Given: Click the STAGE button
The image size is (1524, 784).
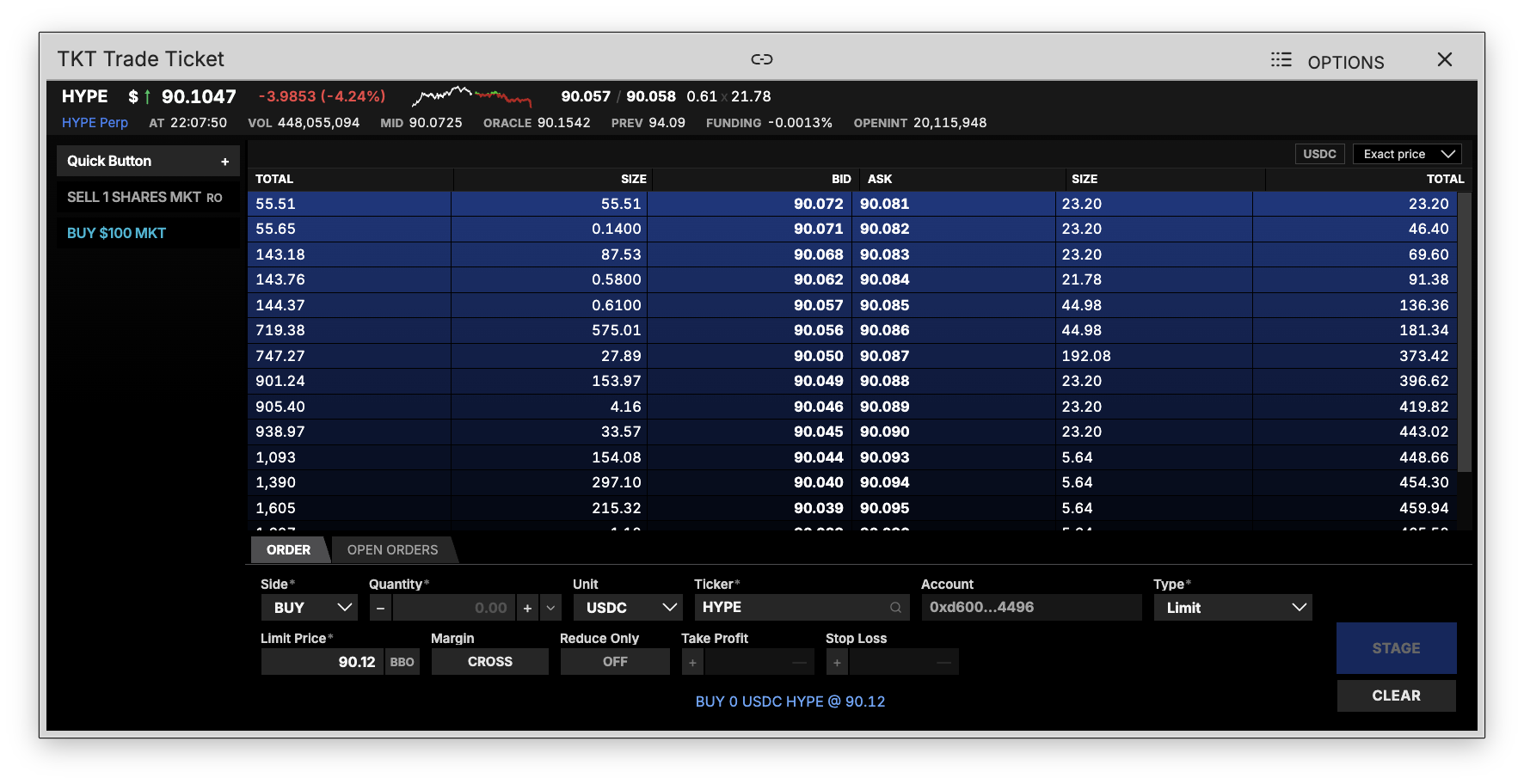Looking at the screenshot, I should [x=1396, y=648].
